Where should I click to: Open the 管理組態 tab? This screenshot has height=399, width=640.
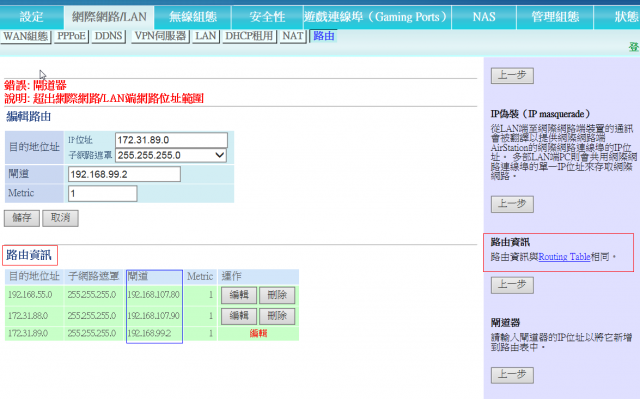coord(555,17)
